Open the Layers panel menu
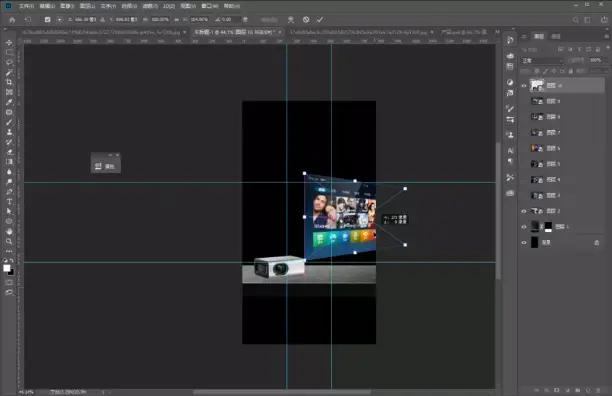This screenshot has width=612, height=396. (x=607, y=36)
